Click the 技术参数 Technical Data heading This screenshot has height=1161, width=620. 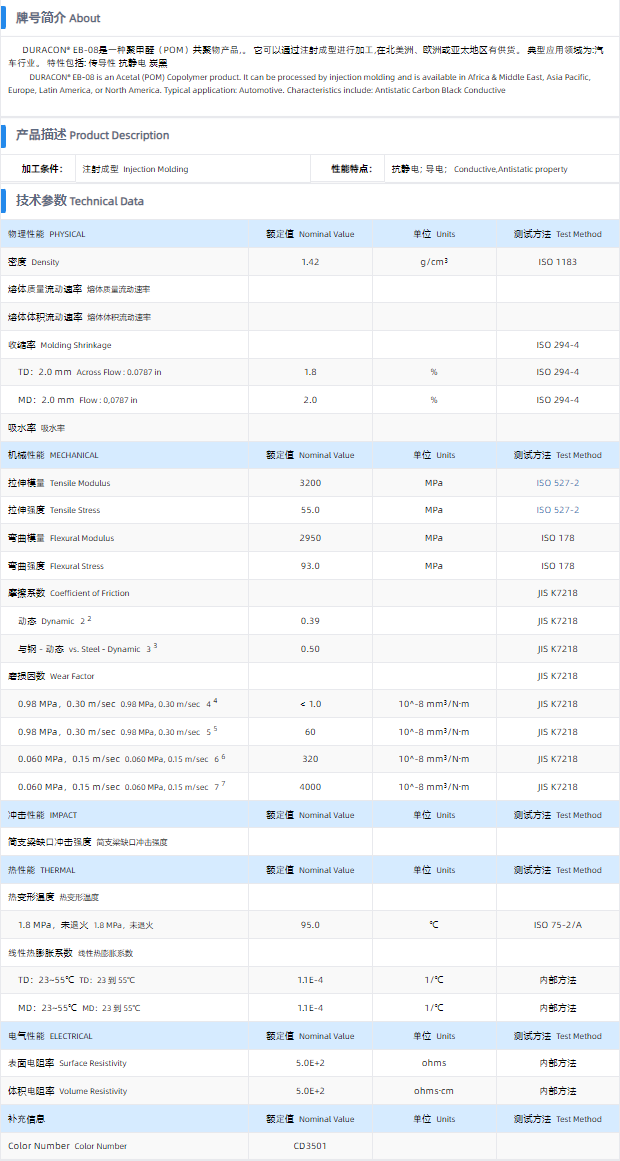pyautogui.click(x=80, y=201)
